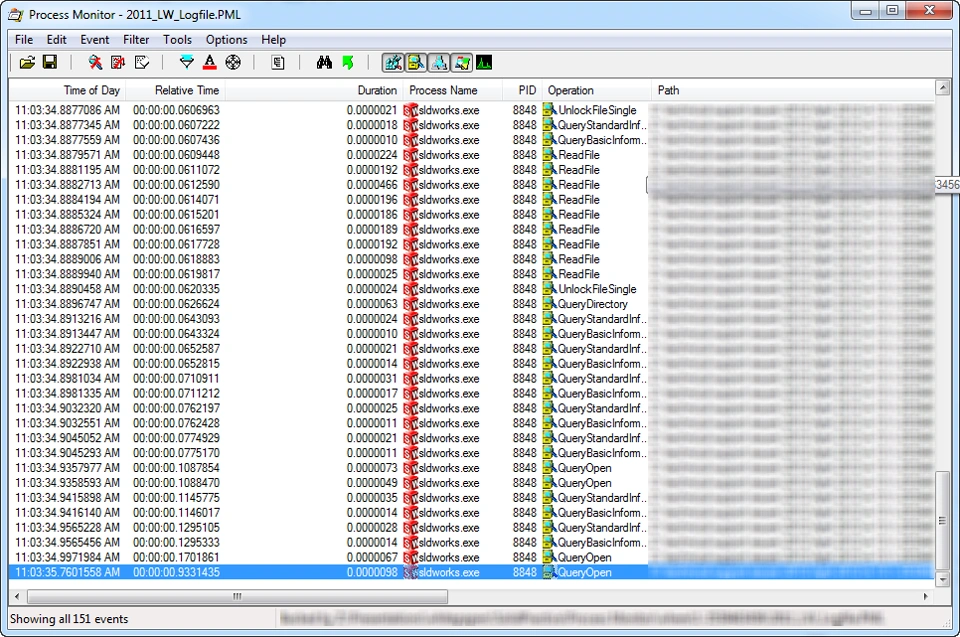Open Find with the binoculars icon
Screen dimensions: 960x637
point(324,62)
